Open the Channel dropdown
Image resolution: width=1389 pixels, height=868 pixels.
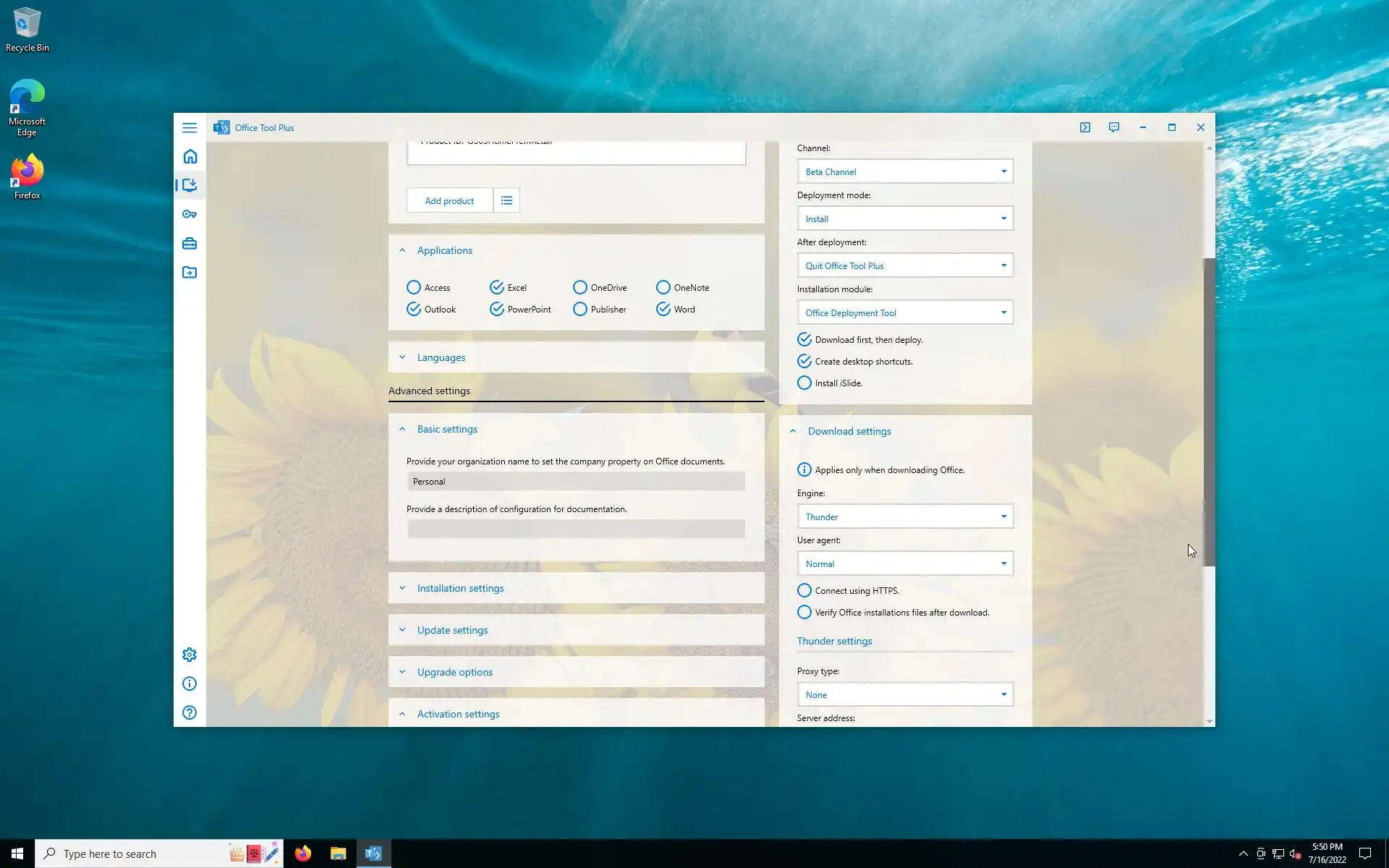(x=904, y=171)
